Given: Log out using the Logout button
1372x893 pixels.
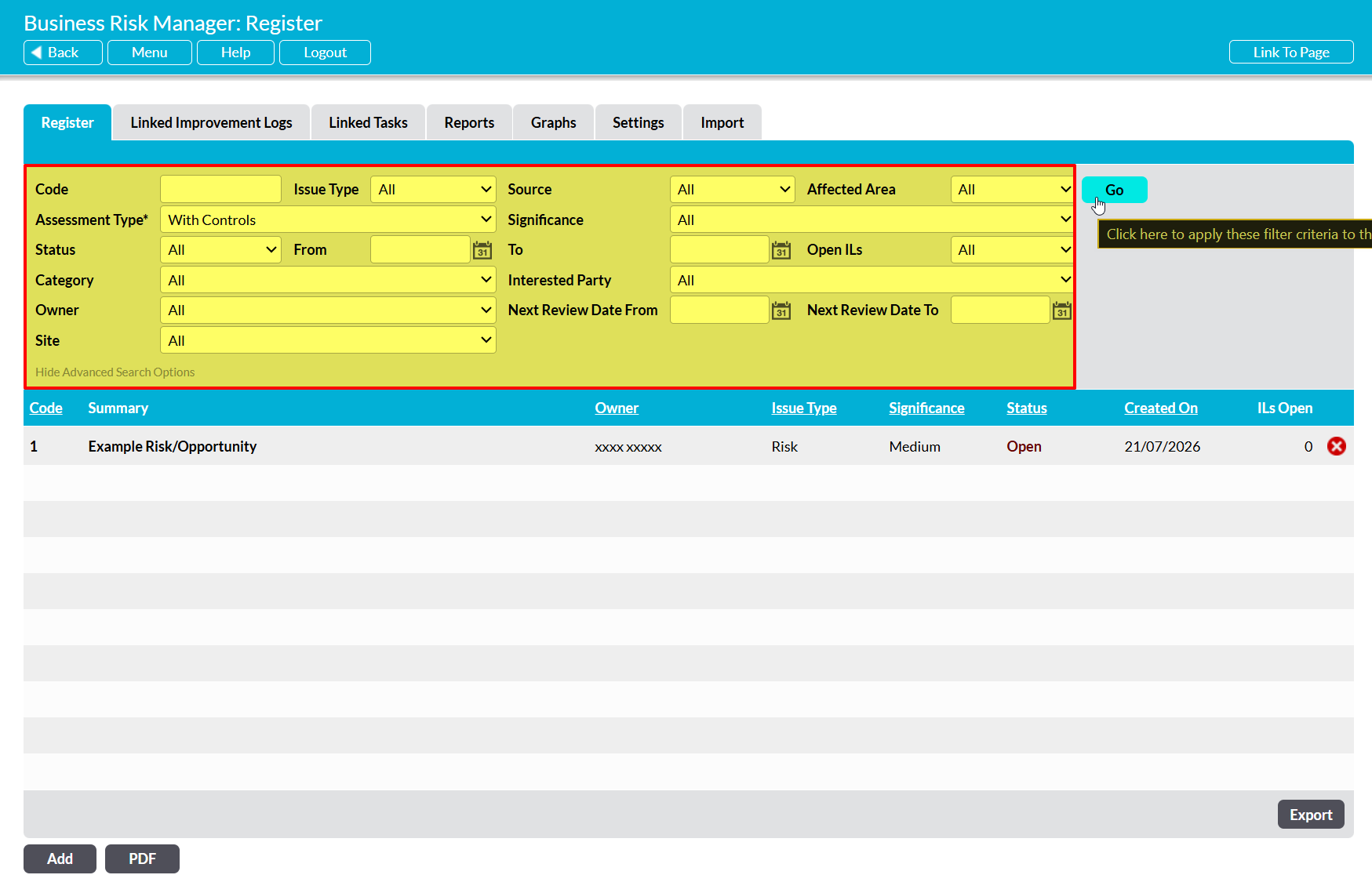Looking at the screenshot, I should [x=325, y=53].
